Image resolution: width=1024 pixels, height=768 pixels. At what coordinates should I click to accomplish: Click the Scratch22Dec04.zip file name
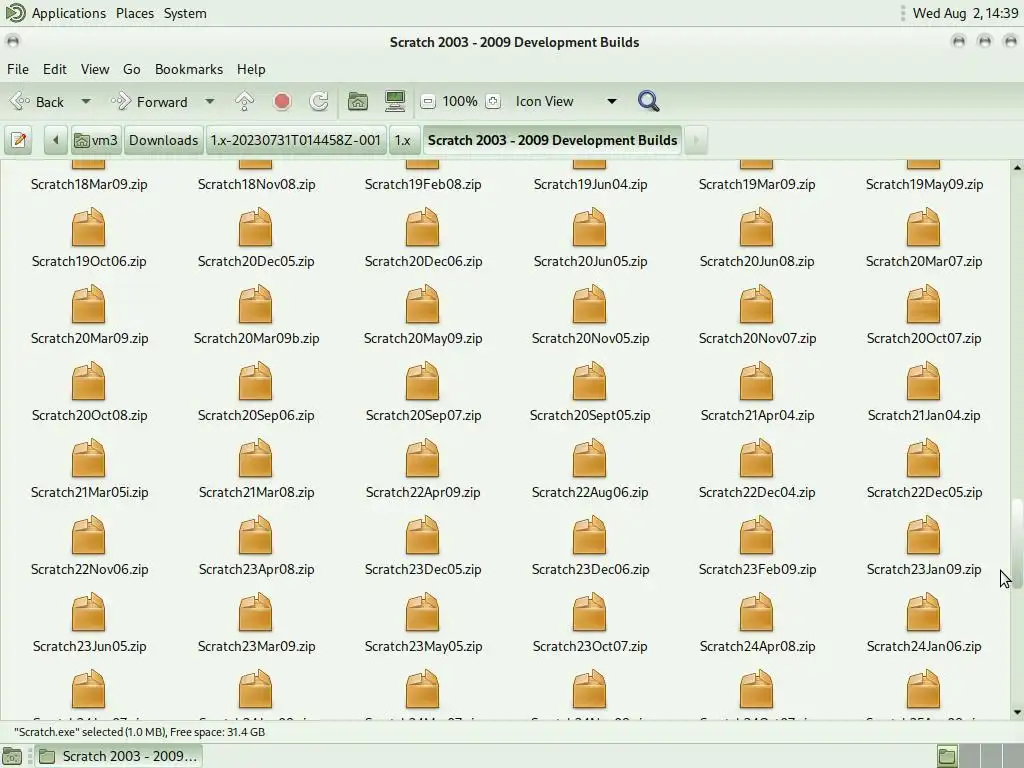tap(757, 493)
